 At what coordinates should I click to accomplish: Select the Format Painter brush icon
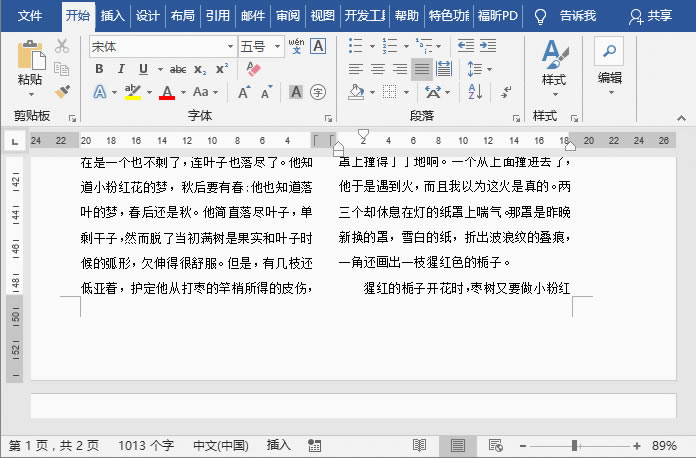pos(63,92)
